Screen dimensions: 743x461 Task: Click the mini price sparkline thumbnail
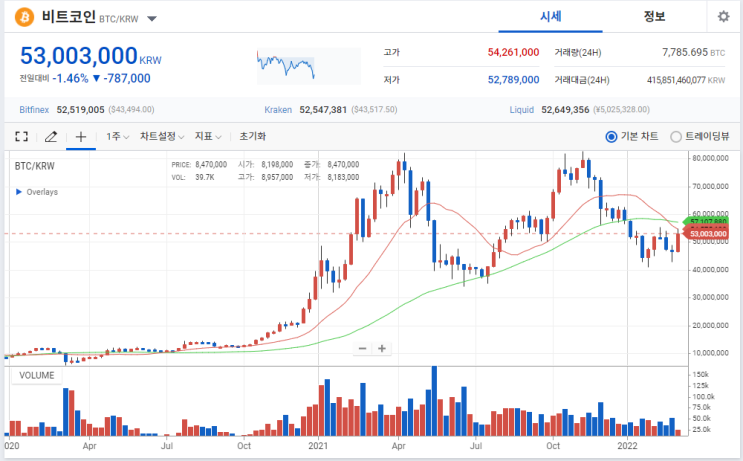(x=309, y=66)
